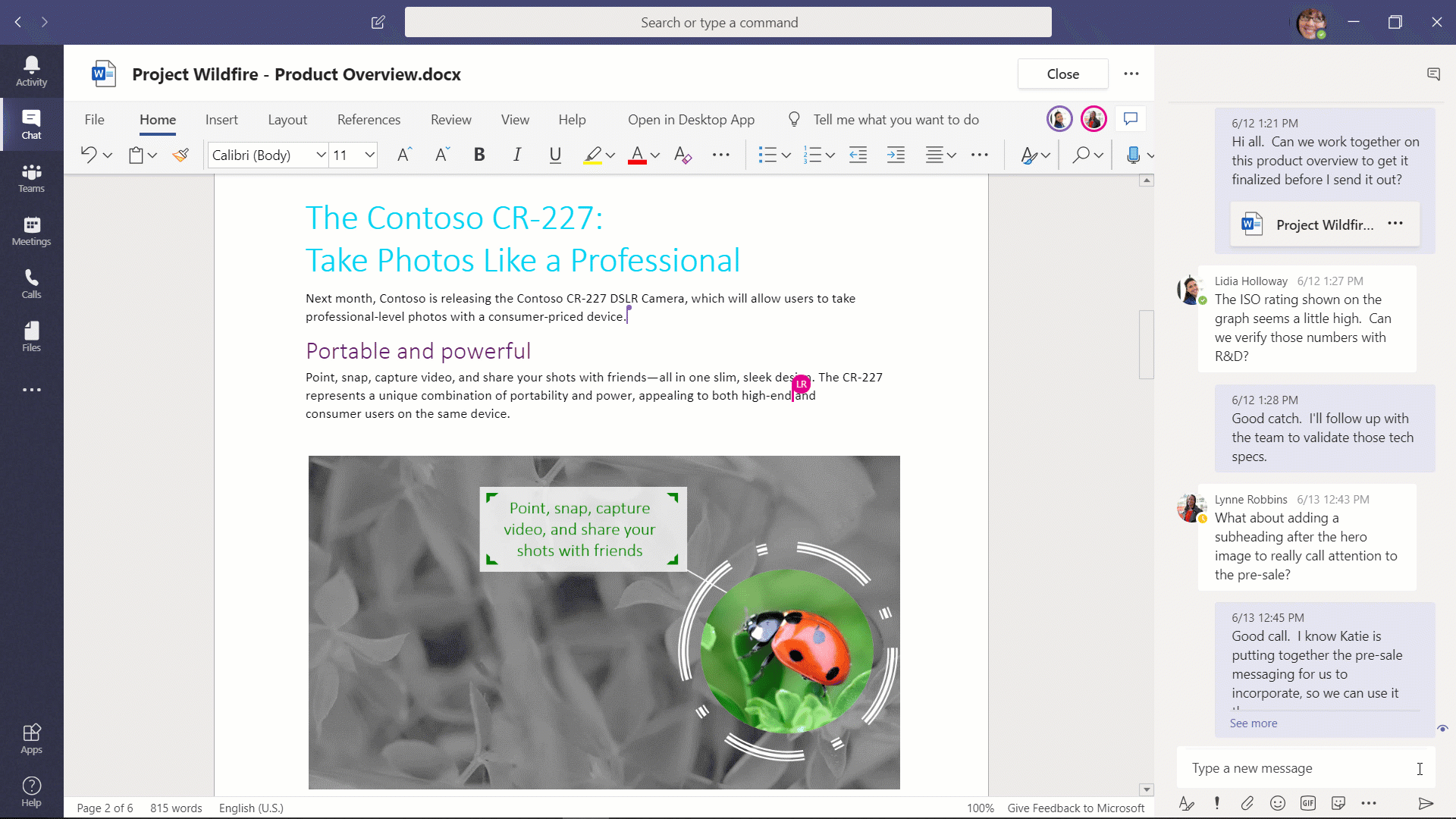
Task: Toggle bold formatting
Action: coord(479,155)
